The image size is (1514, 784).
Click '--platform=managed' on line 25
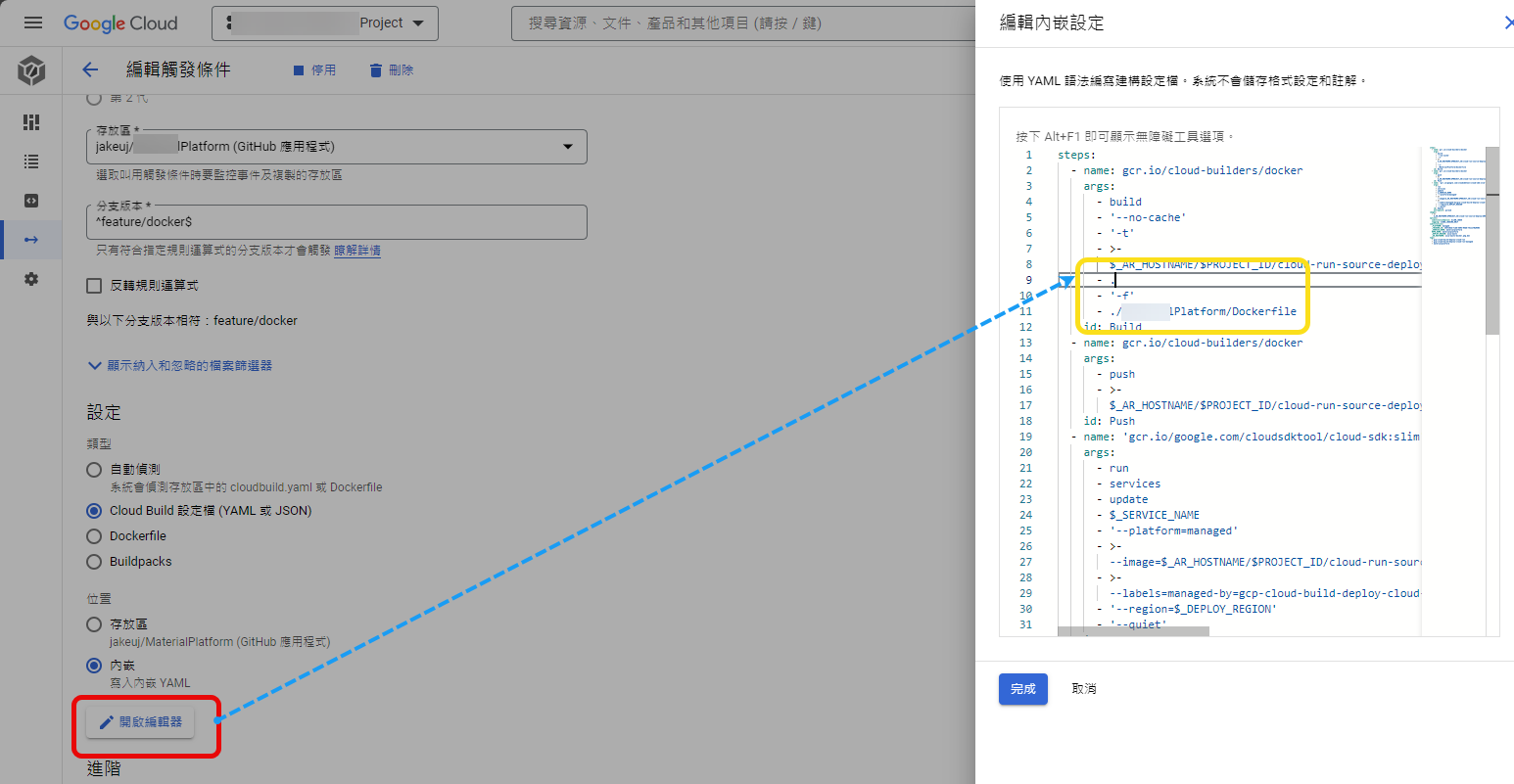coord(1173,530)
